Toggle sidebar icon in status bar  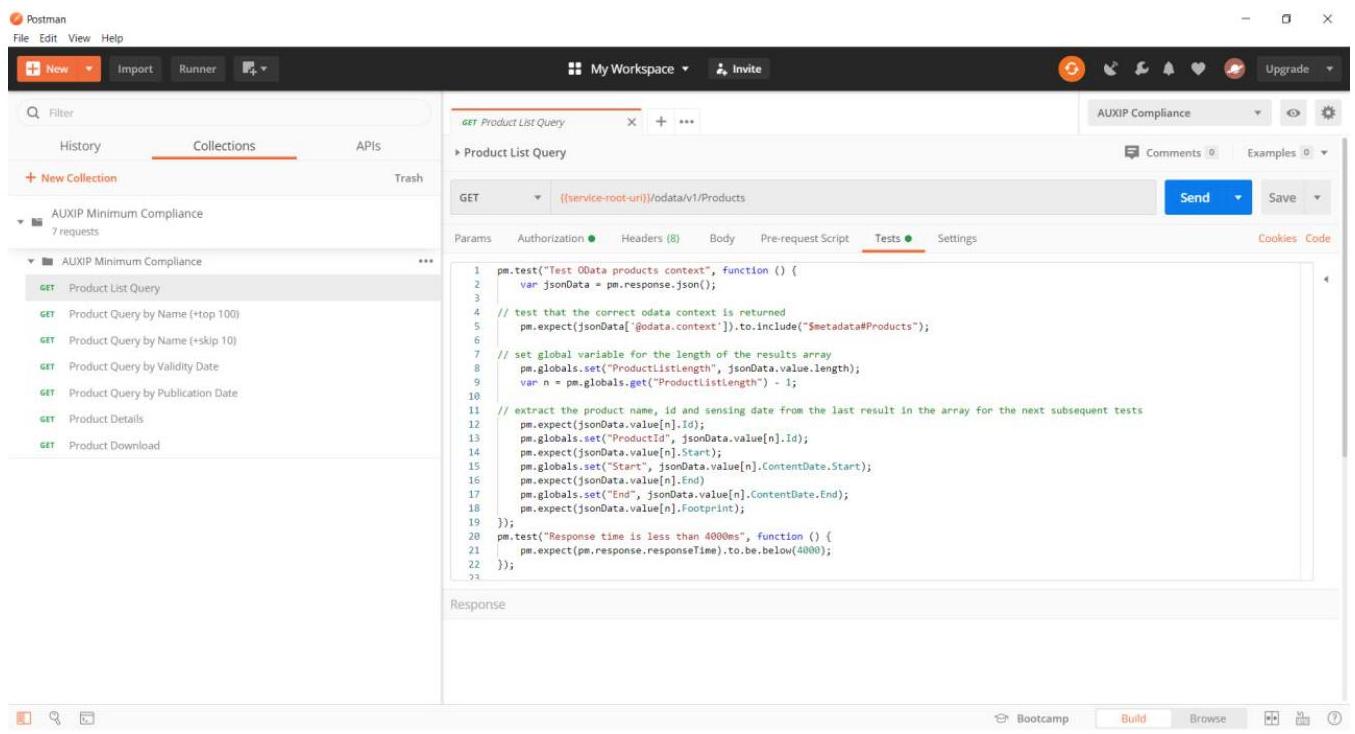click(25, 718)
